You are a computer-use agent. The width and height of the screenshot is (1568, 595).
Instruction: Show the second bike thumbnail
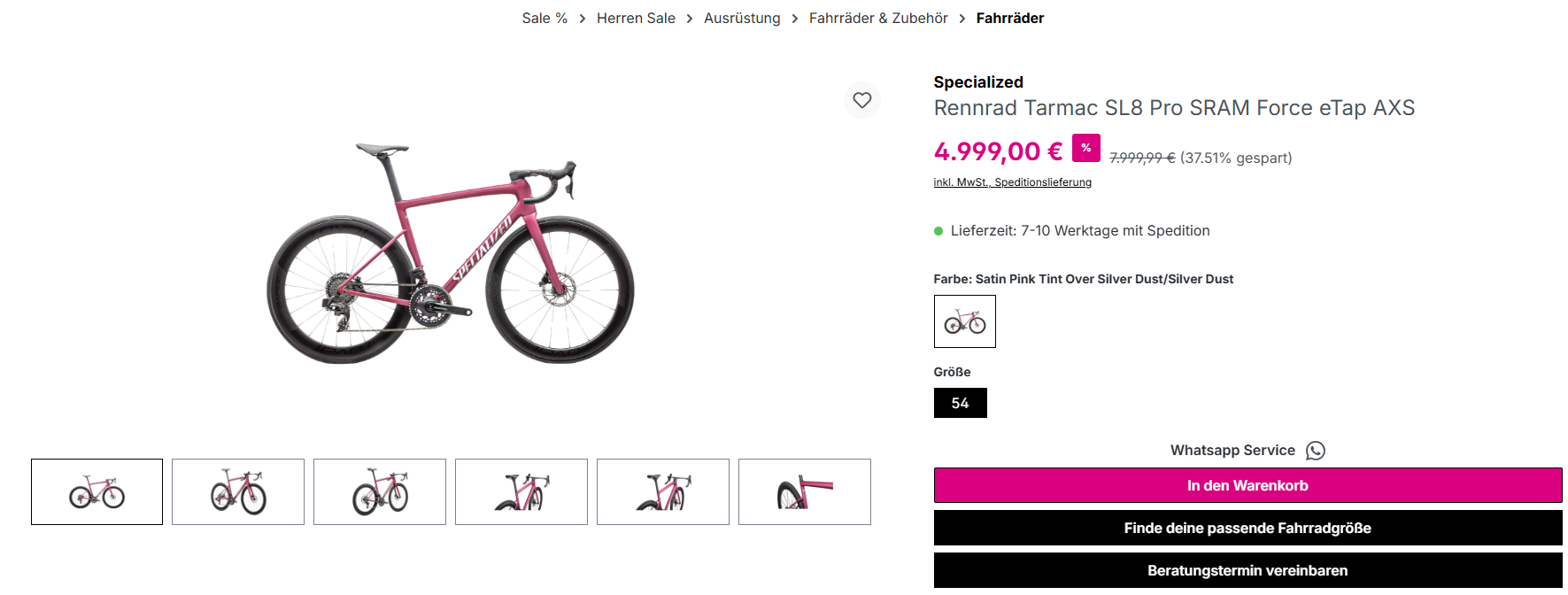[238, 491]
